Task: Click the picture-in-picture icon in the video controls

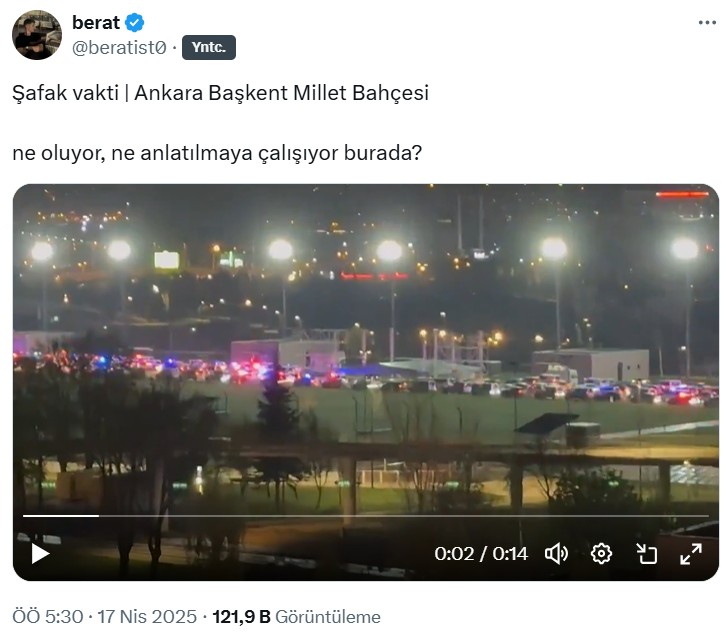Action: point(646,553)
